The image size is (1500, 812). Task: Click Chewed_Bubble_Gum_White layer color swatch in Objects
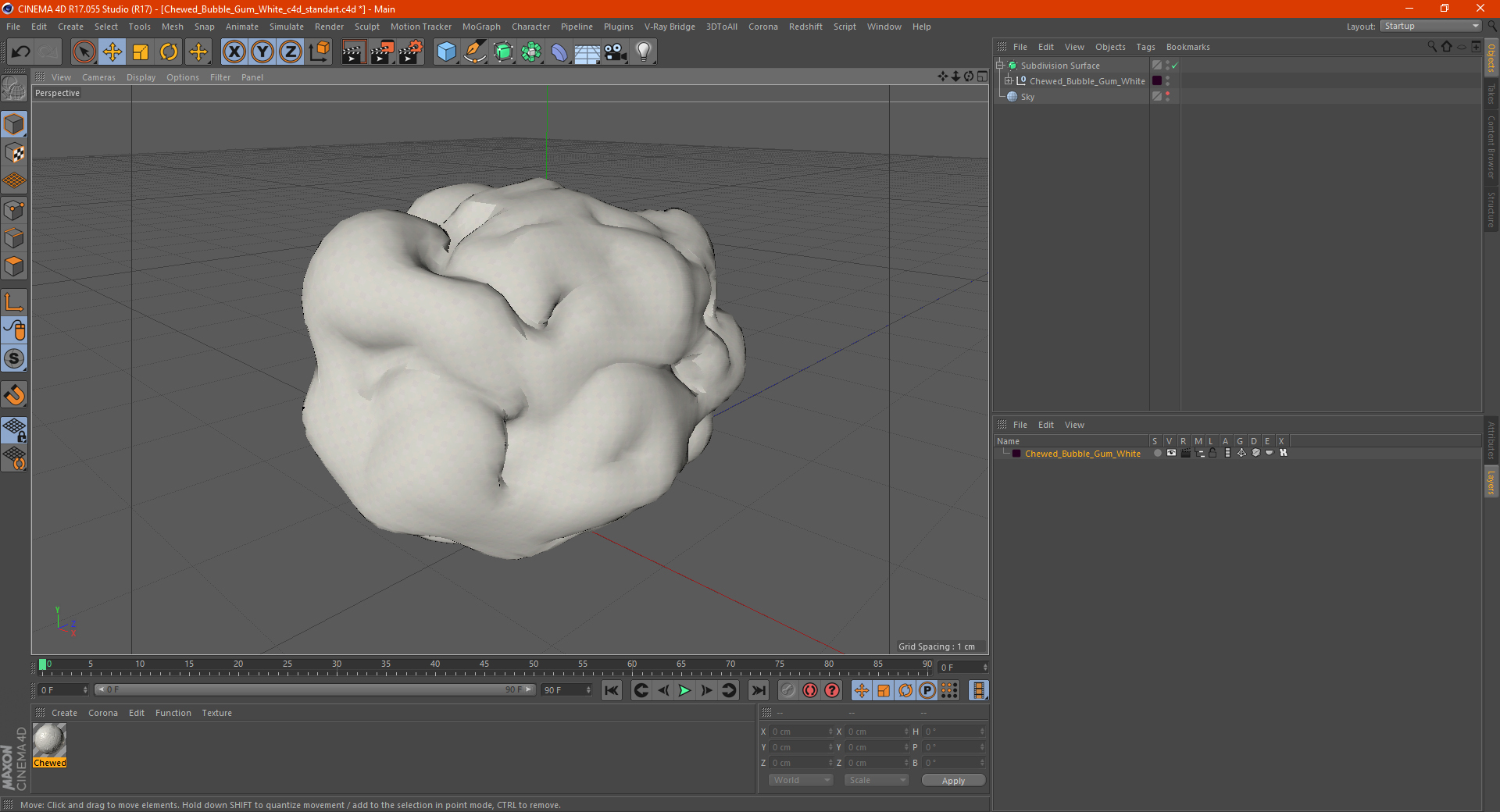pyautogui.click(x=1157, y=81)
